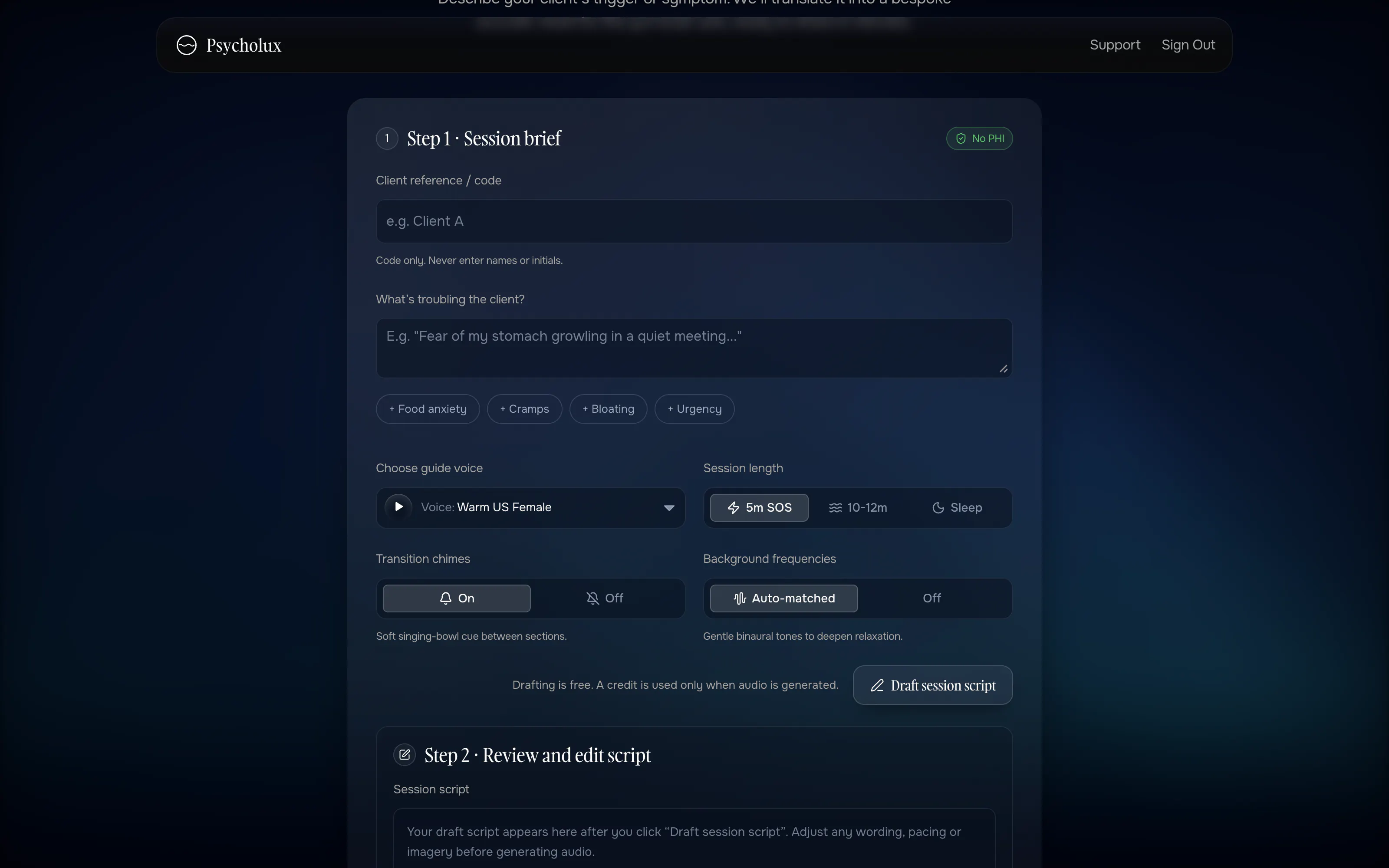Image resolution: width=1389 pixels, height=868 pixels.
Task: Click the Session script text area
Action: tap(694, 839)
